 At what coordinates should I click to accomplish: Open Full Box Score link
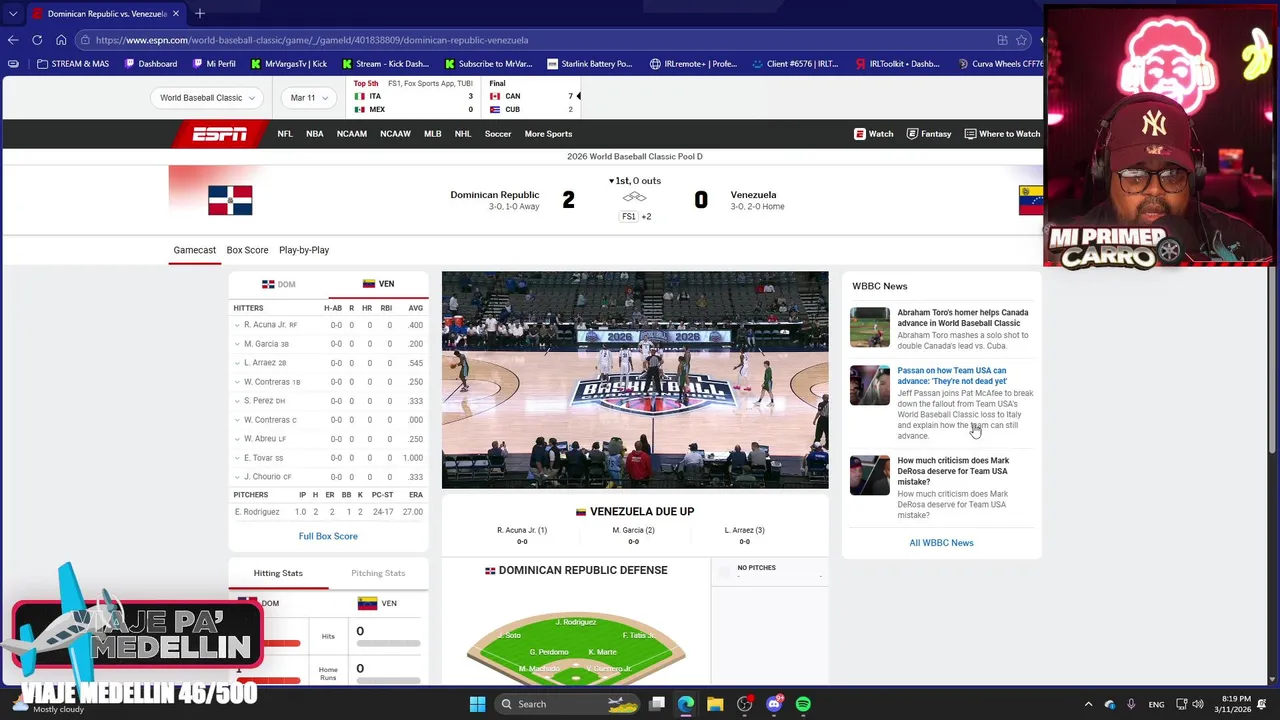328,536
